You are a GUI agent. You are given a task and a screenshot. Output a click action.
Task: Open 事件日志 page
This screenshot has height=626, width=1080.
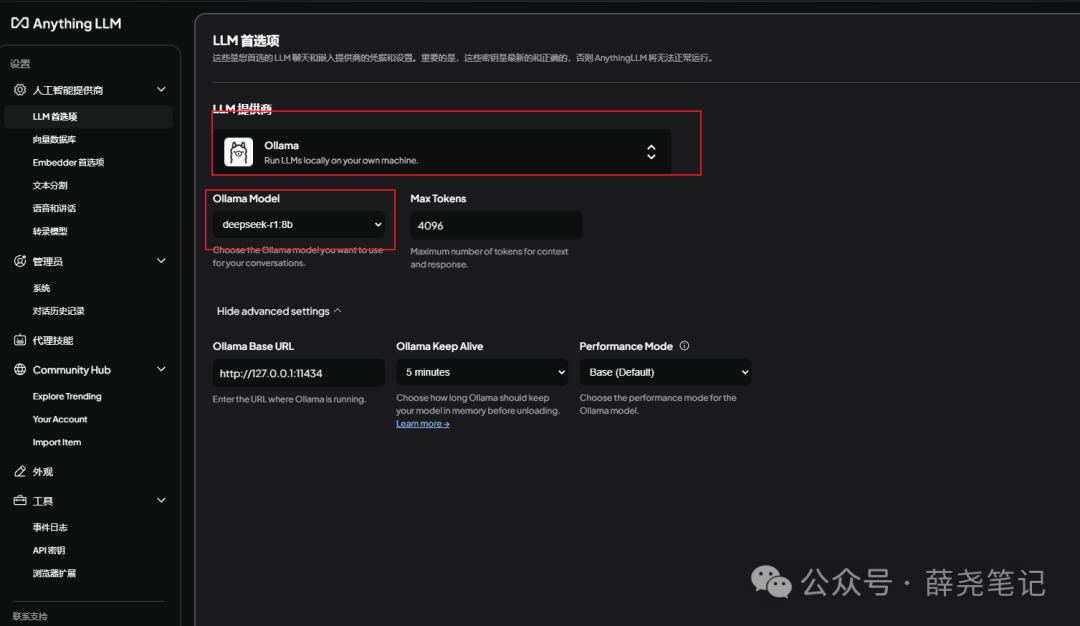50,527
